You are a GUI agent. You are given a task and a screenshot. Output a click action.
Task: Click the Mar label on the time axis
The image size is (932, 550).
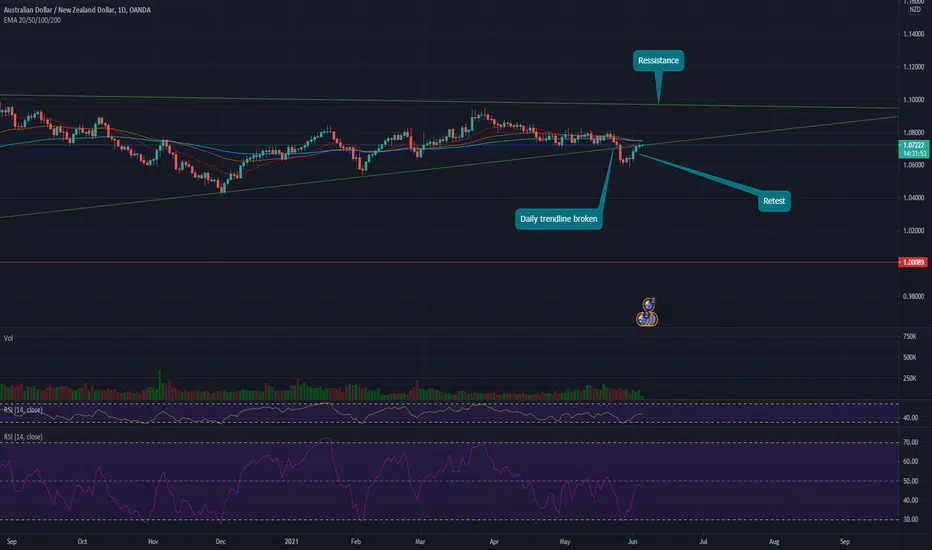420,542
